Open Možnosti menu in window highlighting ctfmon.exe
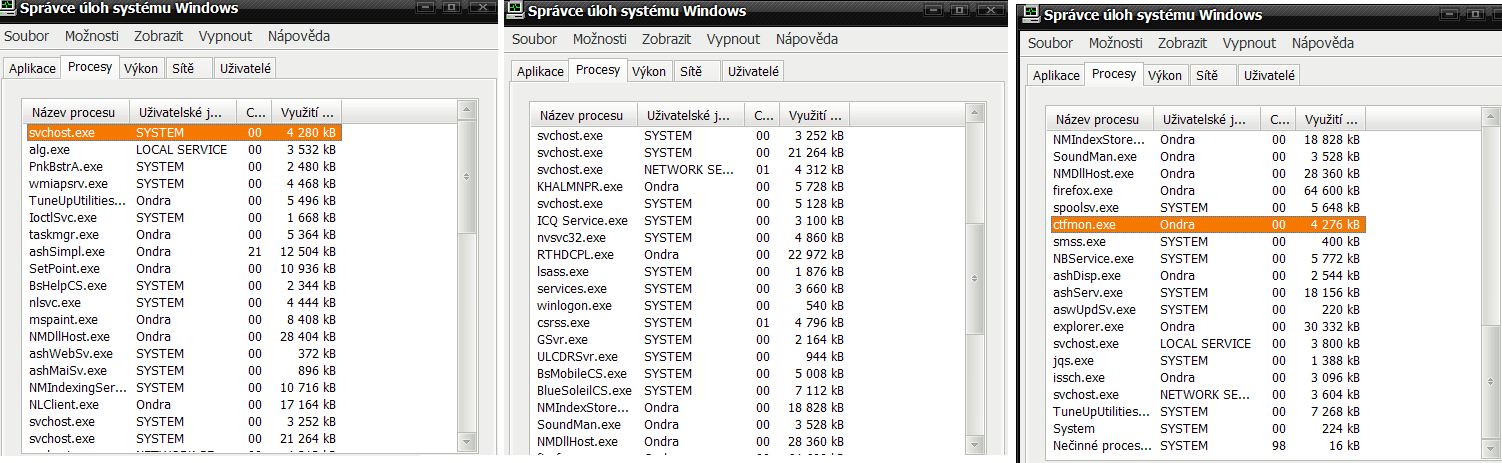Screen dimensions: 1502x463 [x=1115, y=43]
